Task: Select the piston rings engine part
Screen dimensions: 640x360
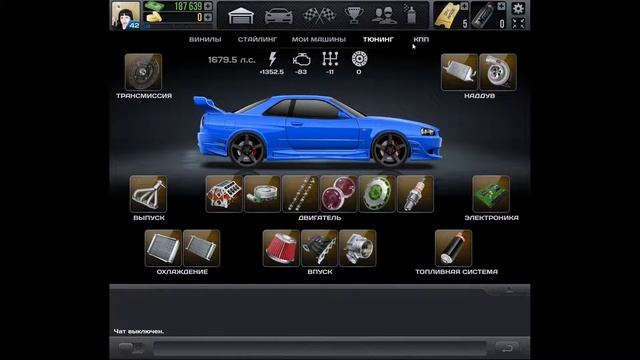Action: click(262, 194)
